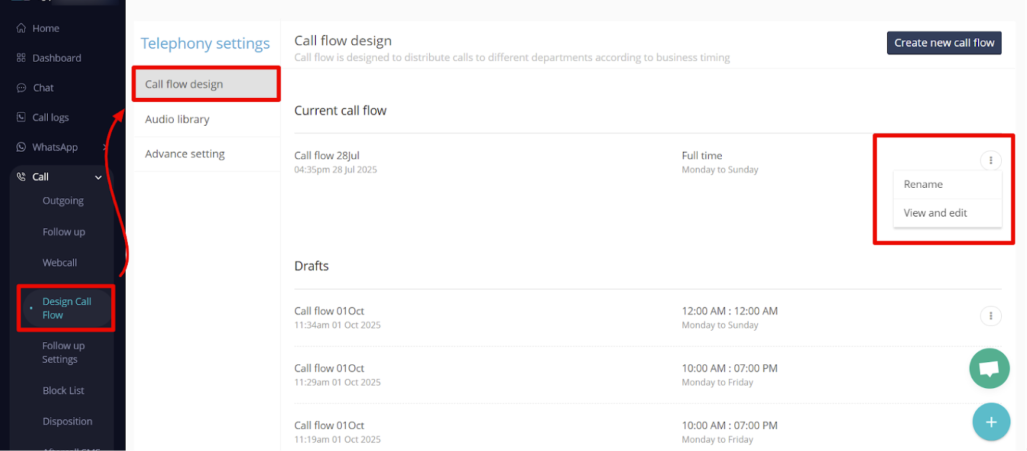Go to Follow up Settings
This screenshot has height=451, width=1027.
pyautogui.click(x=64, y=352)
